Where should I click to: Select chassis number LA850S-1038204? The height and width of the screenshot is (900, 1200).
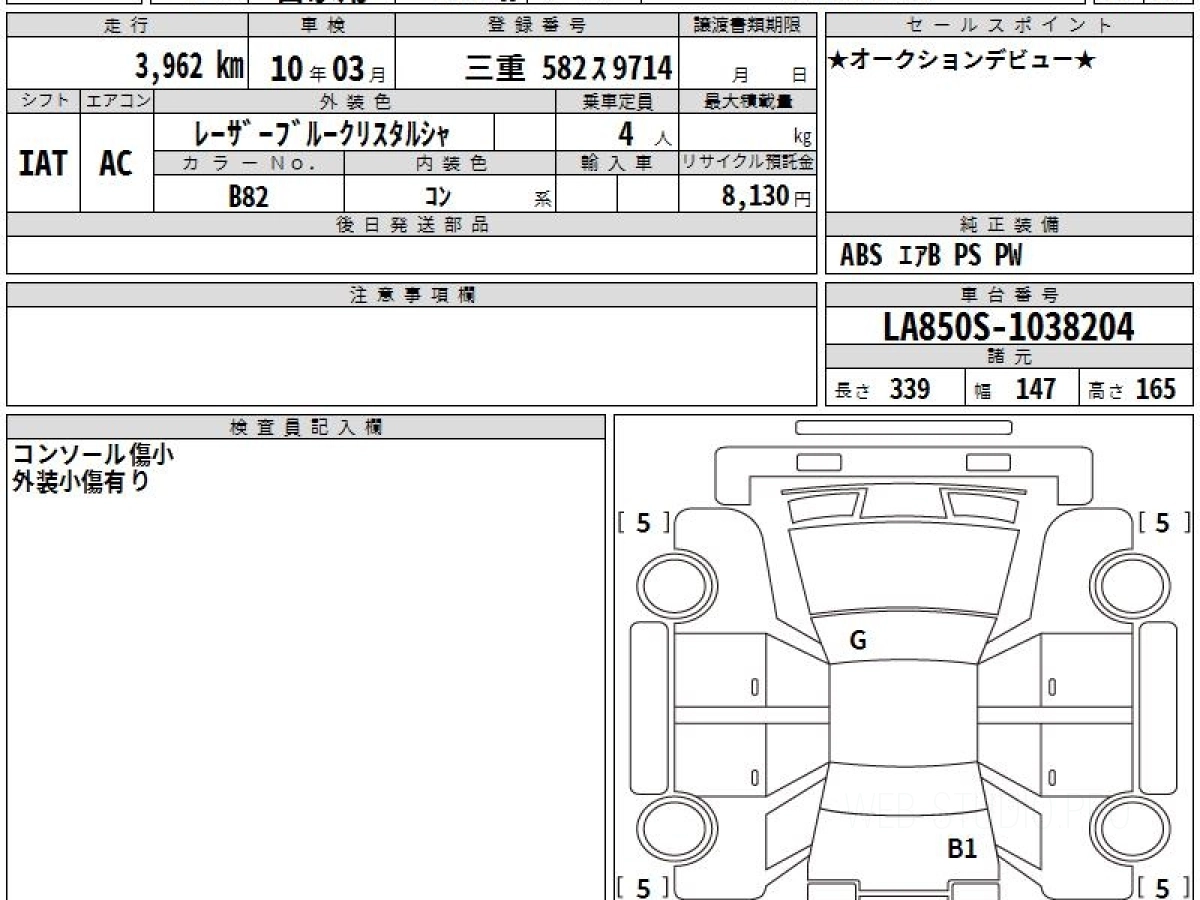click(1009, 327)
